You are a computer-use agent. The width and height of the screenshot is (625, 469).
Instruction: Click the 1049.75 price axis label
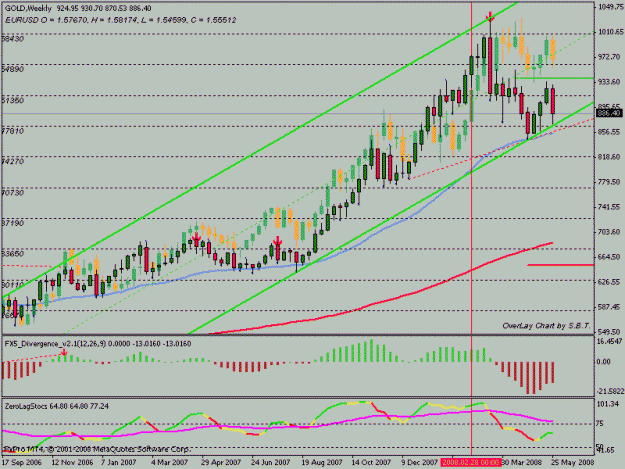[x=610, y=7]
